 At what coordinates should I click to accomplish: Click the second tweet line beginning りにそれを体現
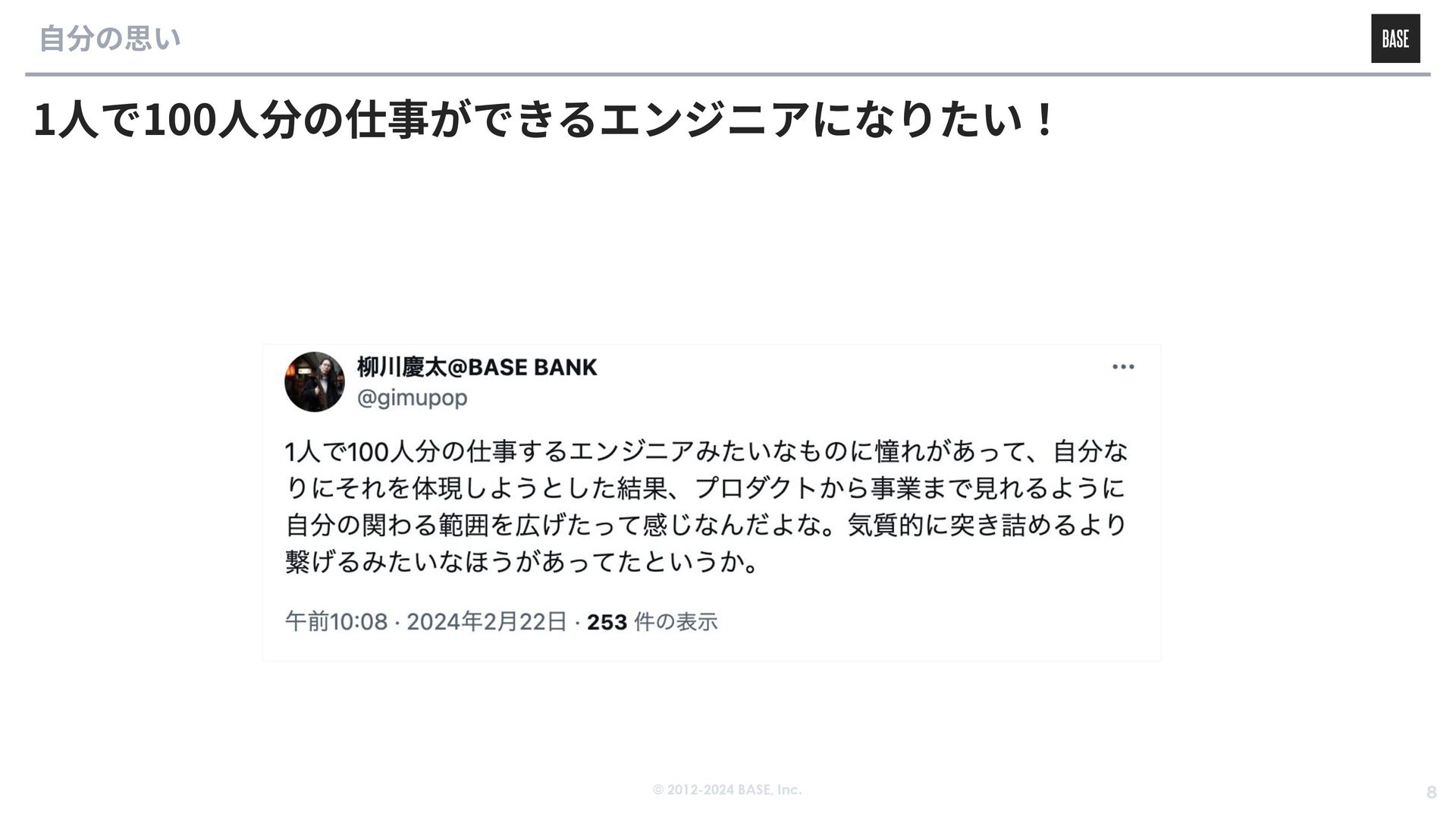coord(705,488)
